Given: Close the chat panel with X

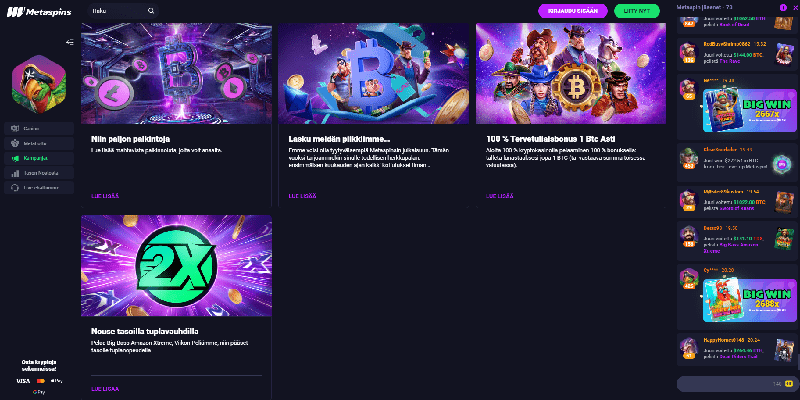Looking at the screenshot, I should coord(795,7).
